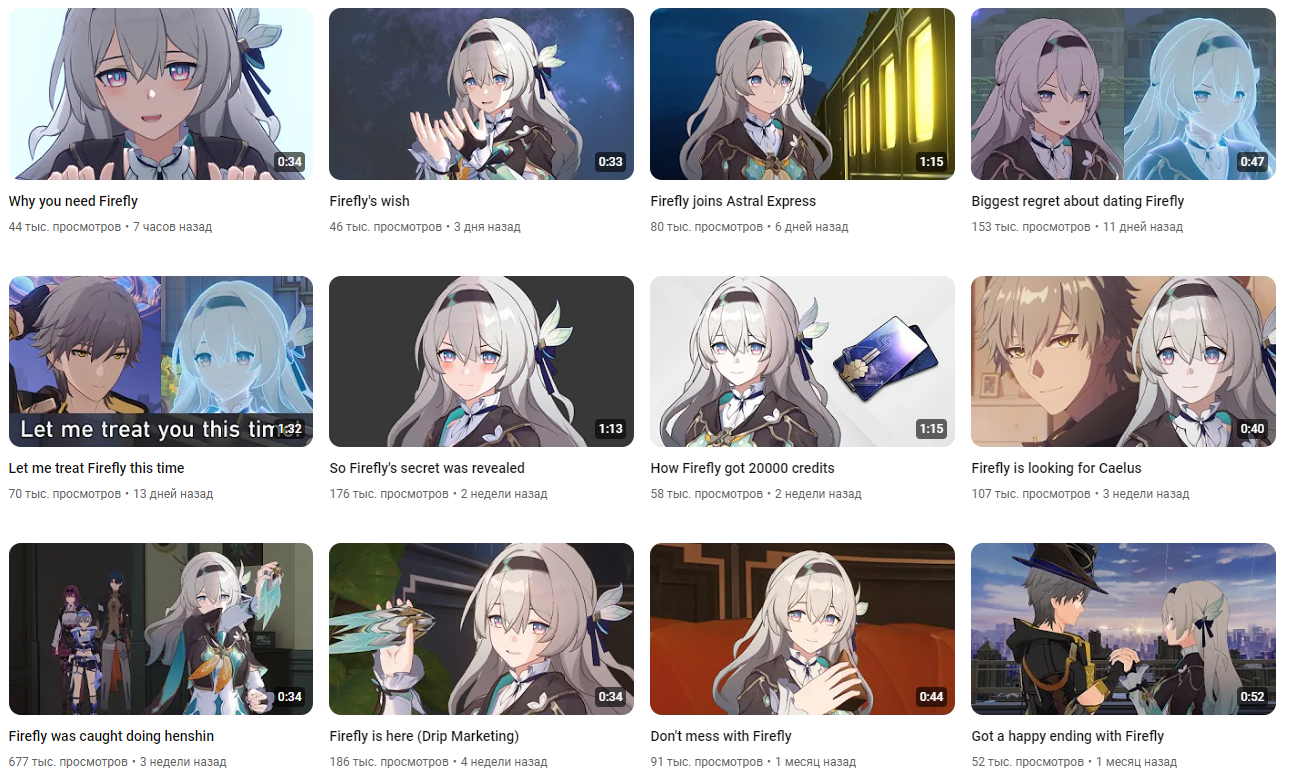Open the 'Firefly joins Astral Express' thumbnail

[802, 94]
